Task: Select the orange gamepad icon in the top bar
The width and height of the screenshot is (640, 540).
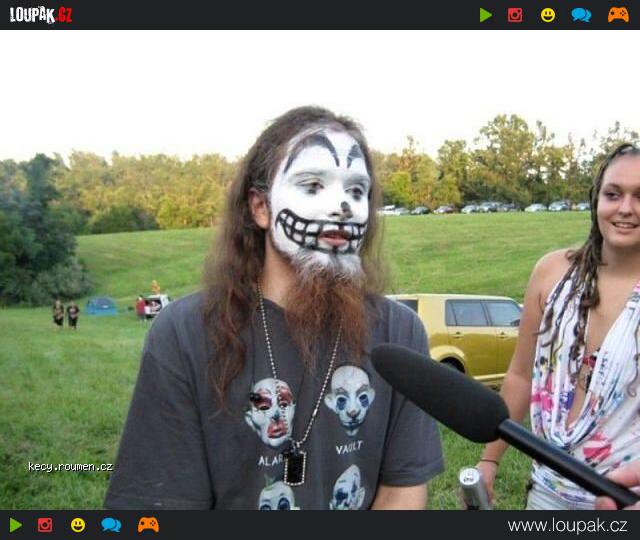Action: [618, 15]
